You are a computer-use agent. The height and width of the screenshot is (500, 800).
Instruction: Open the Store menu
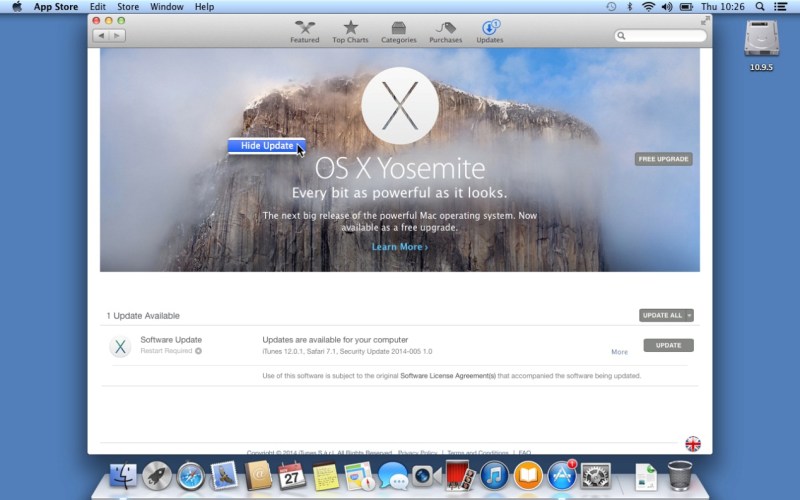click(x=128, y=7)
